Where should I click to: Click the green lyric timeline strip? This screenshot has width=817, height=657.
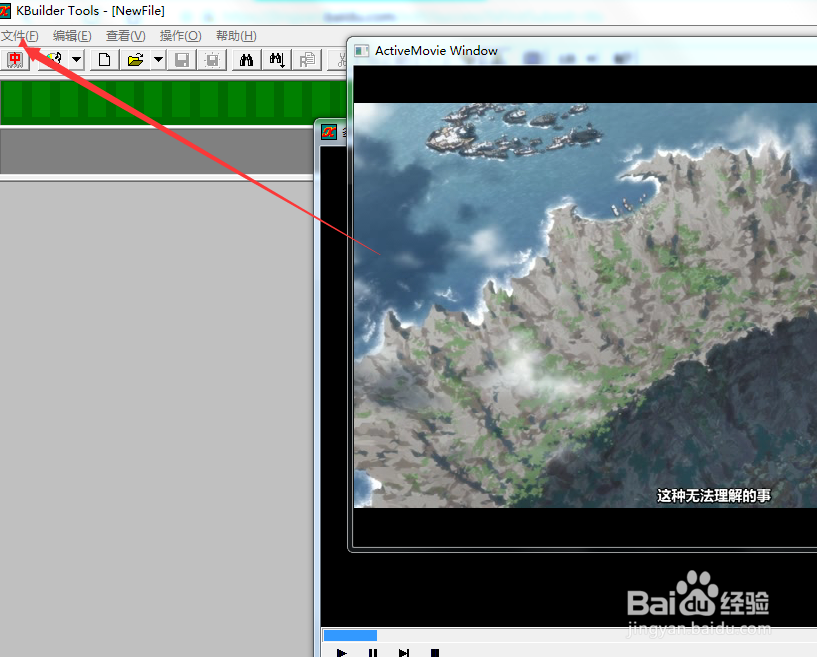(x=173, y=102)
